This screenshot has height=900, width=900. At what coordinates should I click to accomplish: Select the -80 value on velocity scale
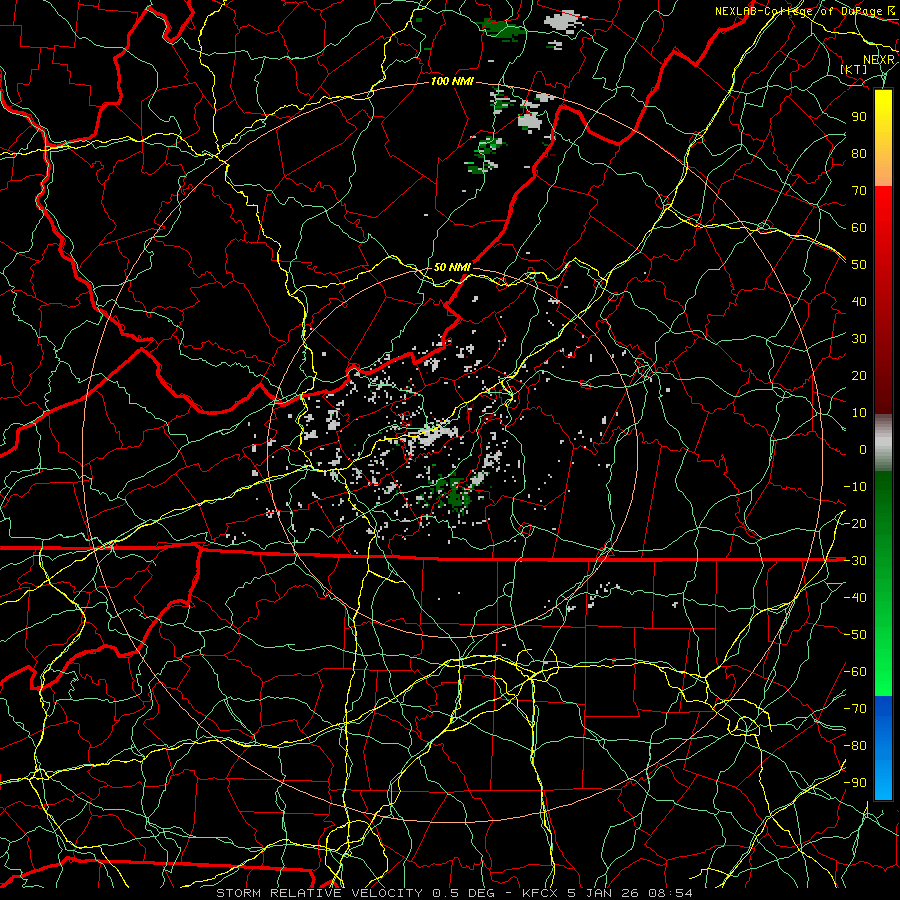pos(855,746)
